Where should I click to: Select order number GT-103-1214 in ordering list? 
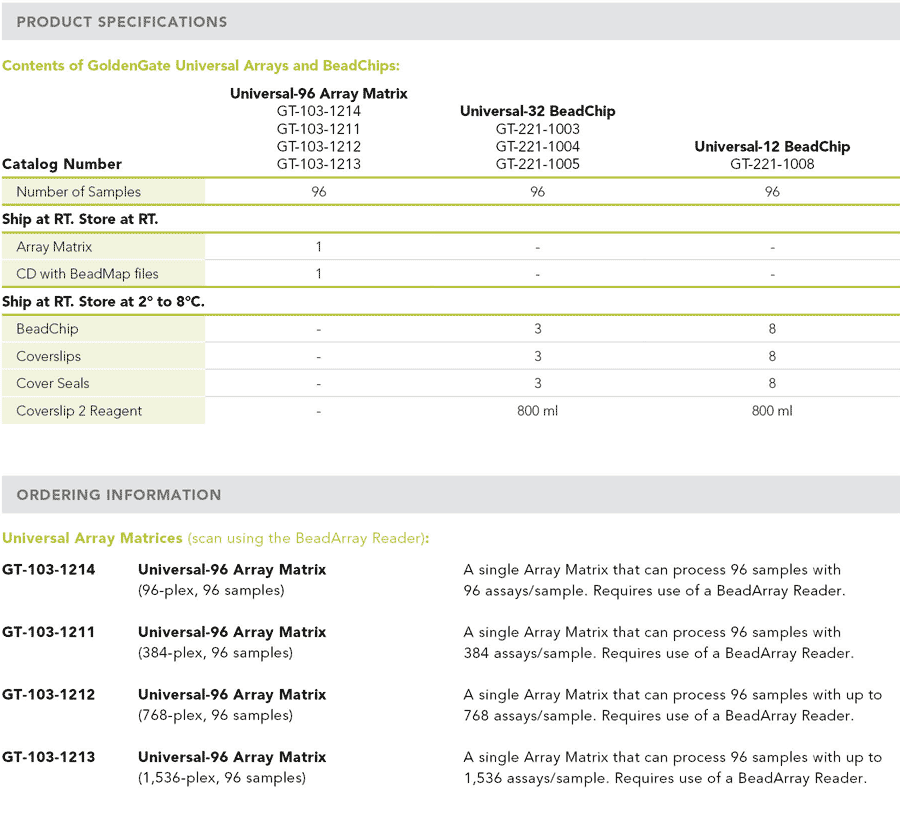tap(48, 570)
